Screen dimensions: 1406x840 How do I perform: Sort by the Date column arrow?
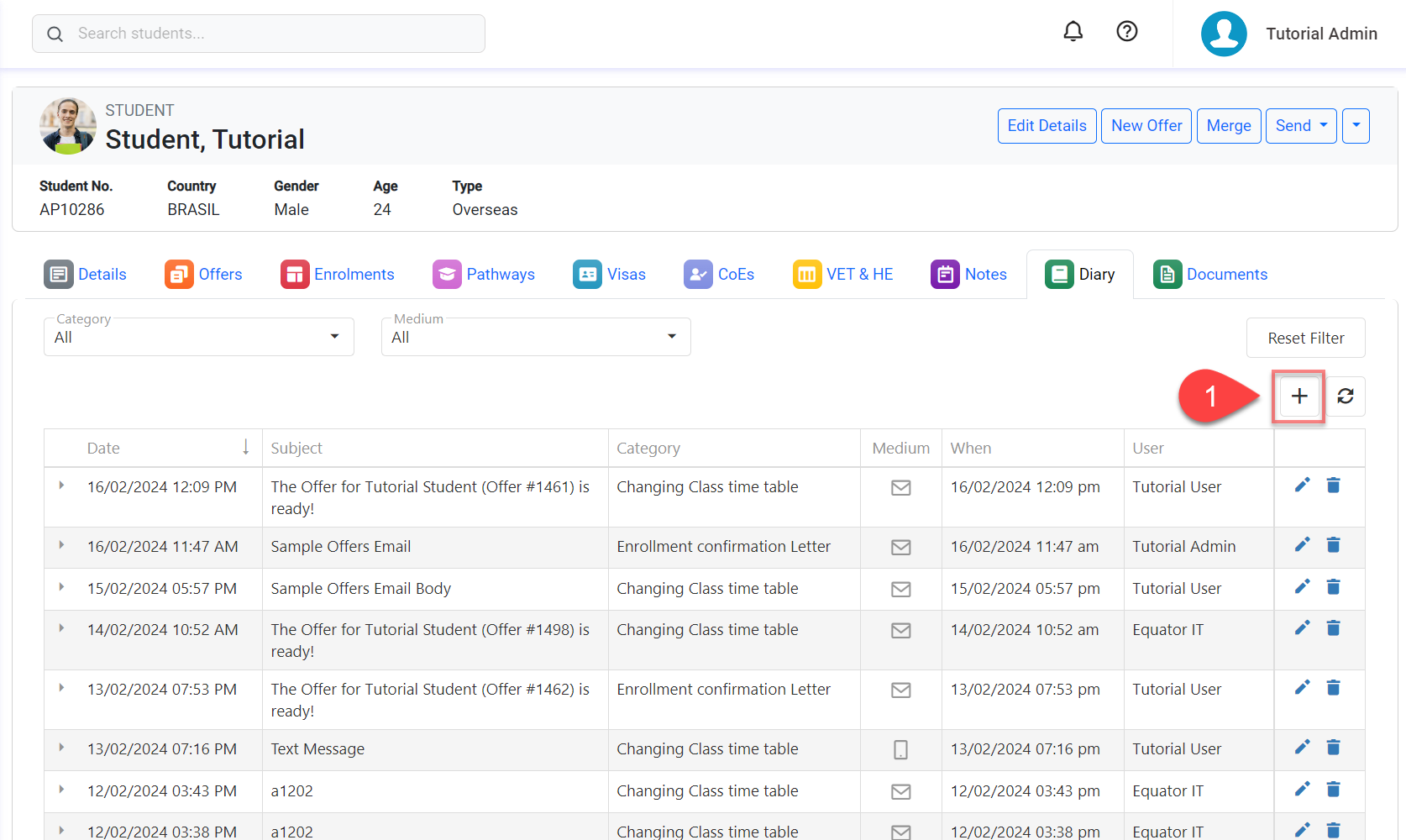click(x=246, y=447)
